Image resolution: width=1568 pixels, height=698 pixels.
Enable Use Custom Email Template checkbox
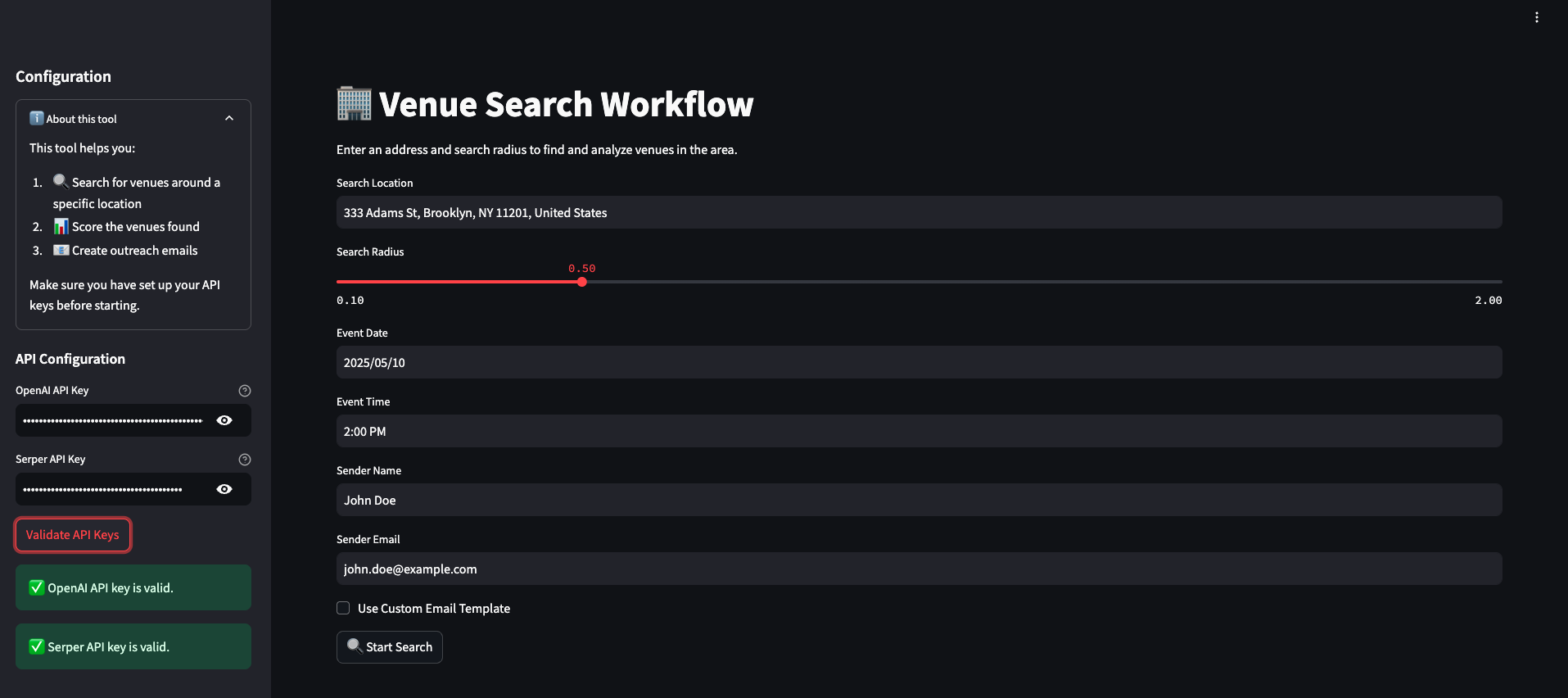pos(343,608)
